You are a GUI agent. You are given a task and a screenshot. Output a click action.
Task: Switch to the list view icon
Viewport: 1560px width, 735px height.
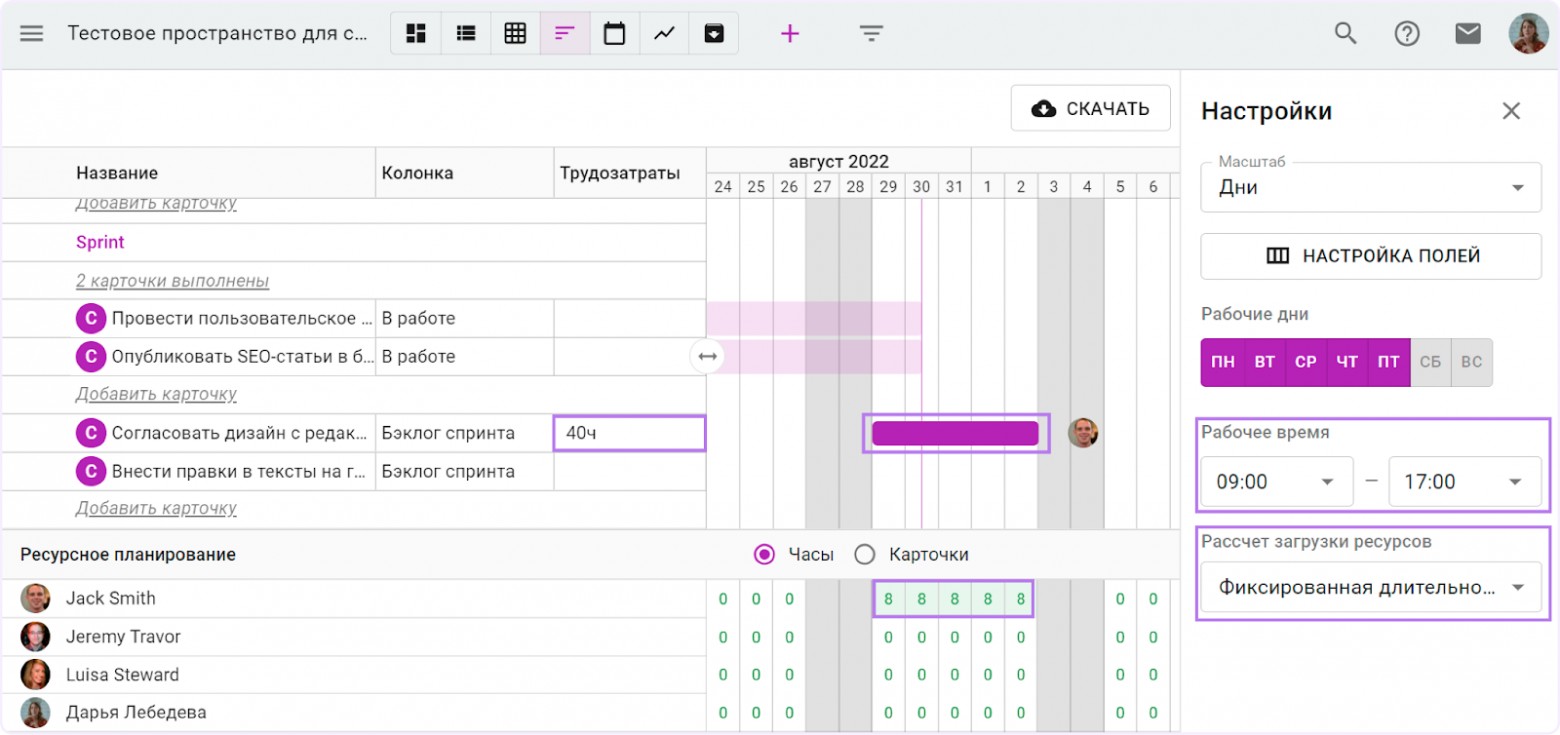(465, 33)
